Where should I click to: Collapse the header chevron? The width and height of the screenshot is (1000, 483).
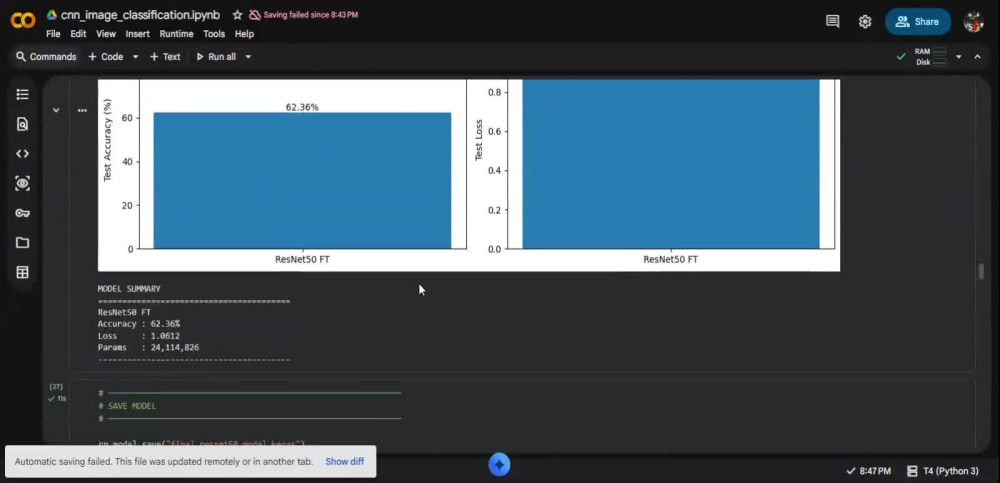(x=977, y=57)
